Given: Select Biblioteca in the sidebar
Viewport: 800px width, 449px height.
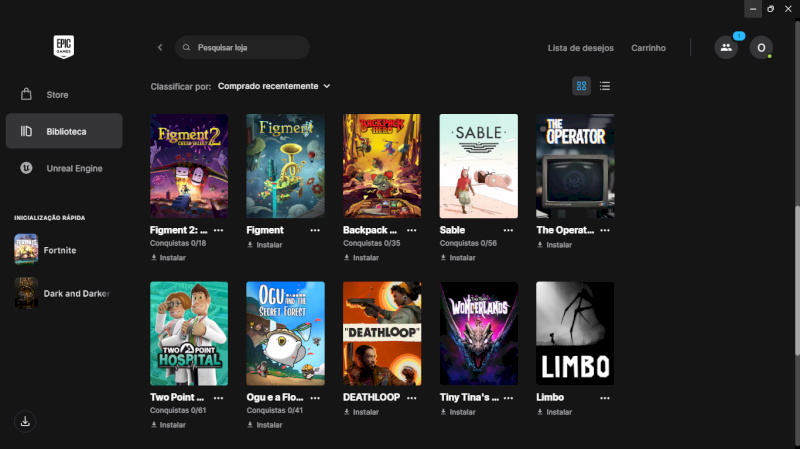Looking at the screenshot, I should click(x=64, y=131).
